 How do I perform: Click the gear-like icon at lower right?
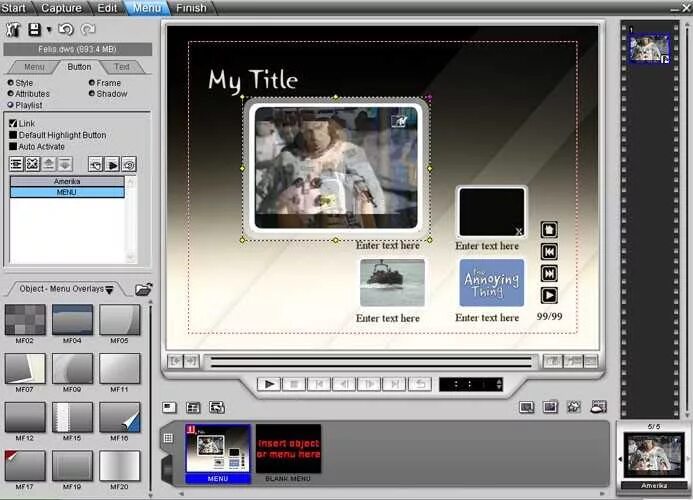pyautogui.click(x=574, y=407)
